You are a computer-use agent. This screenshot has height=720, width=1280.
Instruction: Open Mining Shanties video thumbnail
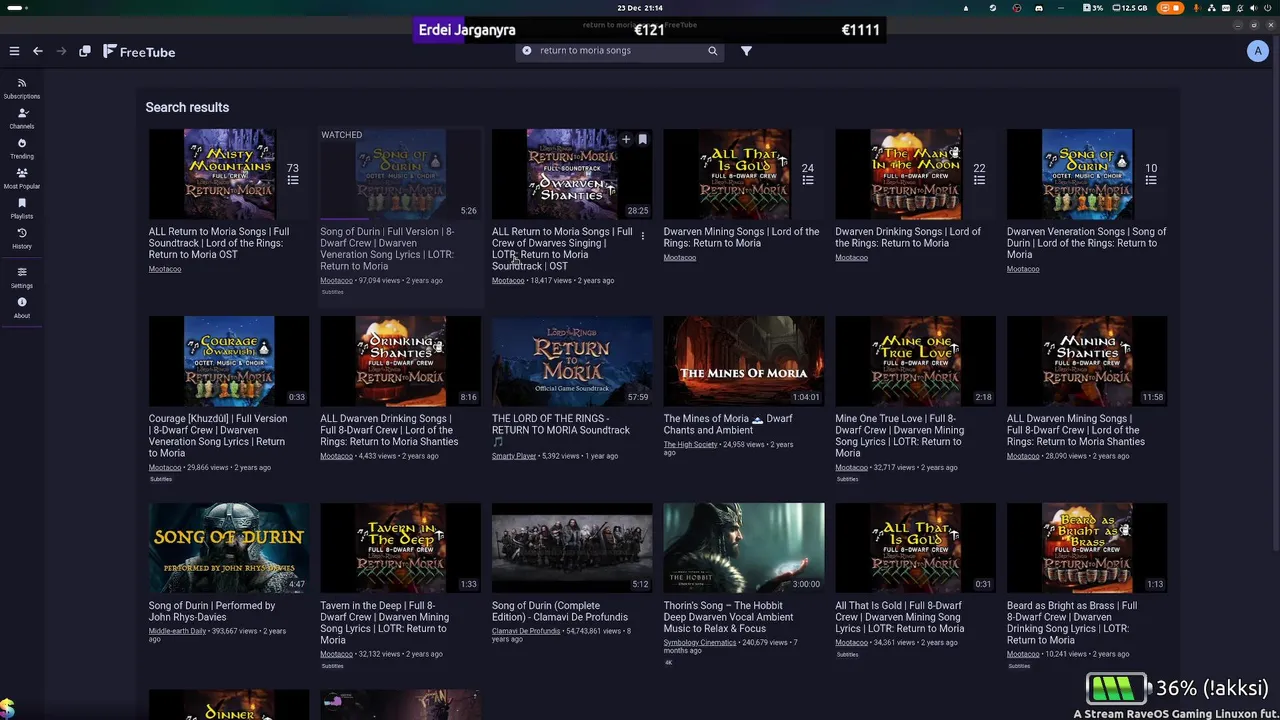[1087, 361]
